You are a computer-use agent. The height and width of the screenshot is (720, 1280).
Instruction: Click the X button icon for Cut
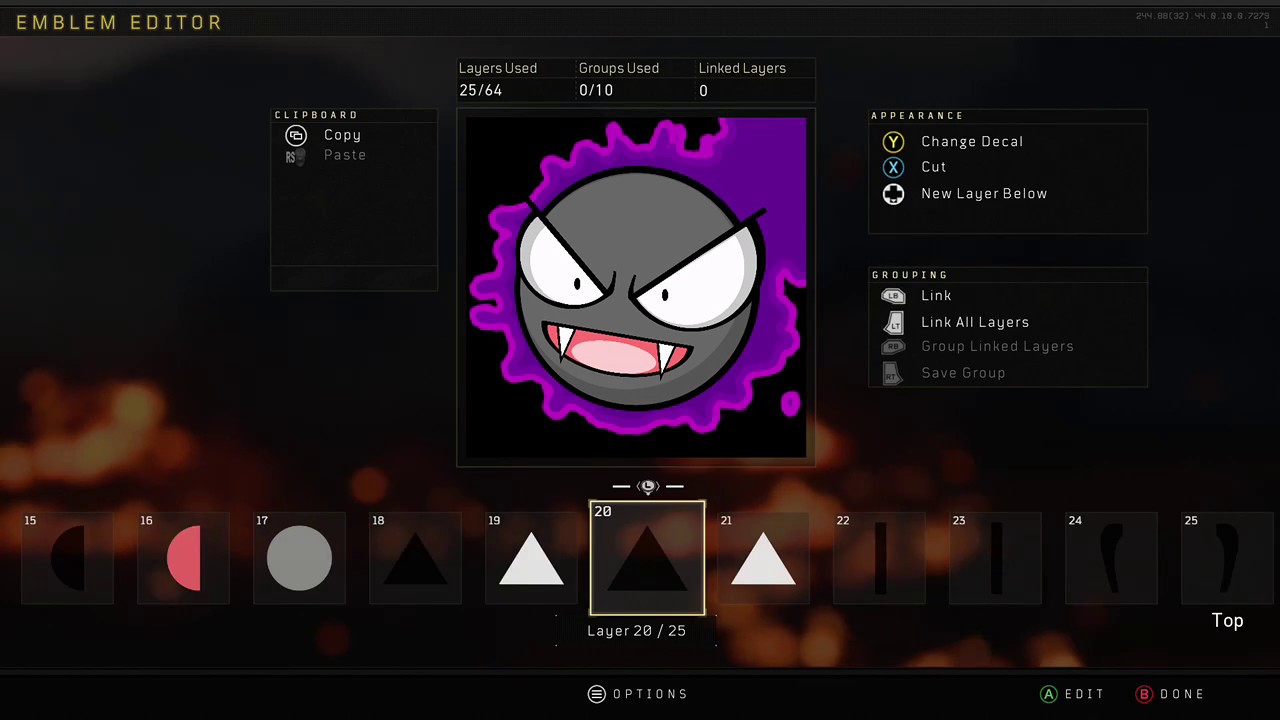tap(893, 168)
